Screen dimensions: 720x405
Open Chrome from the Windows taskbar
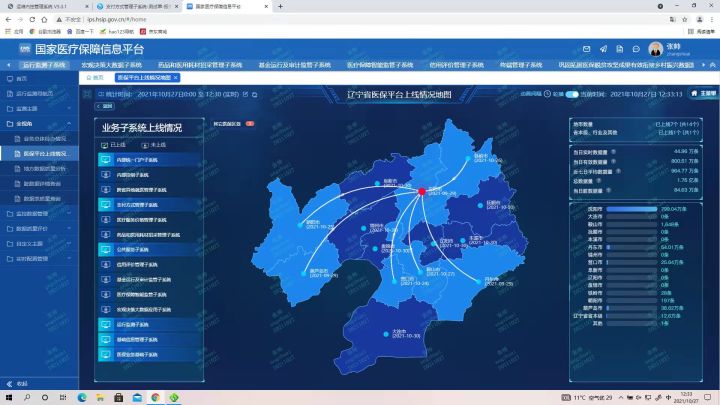click(x=155, y=397)
